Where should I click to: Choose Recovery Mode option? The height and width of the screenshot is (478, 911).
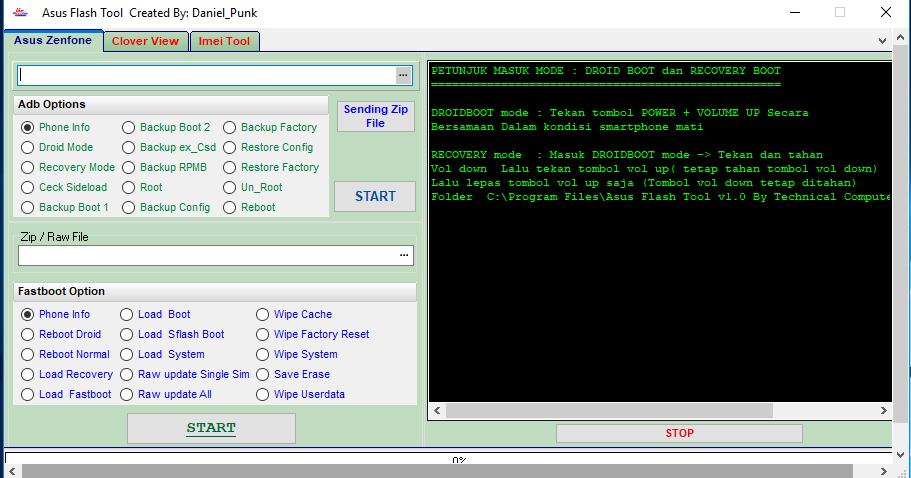pos(68,167)
